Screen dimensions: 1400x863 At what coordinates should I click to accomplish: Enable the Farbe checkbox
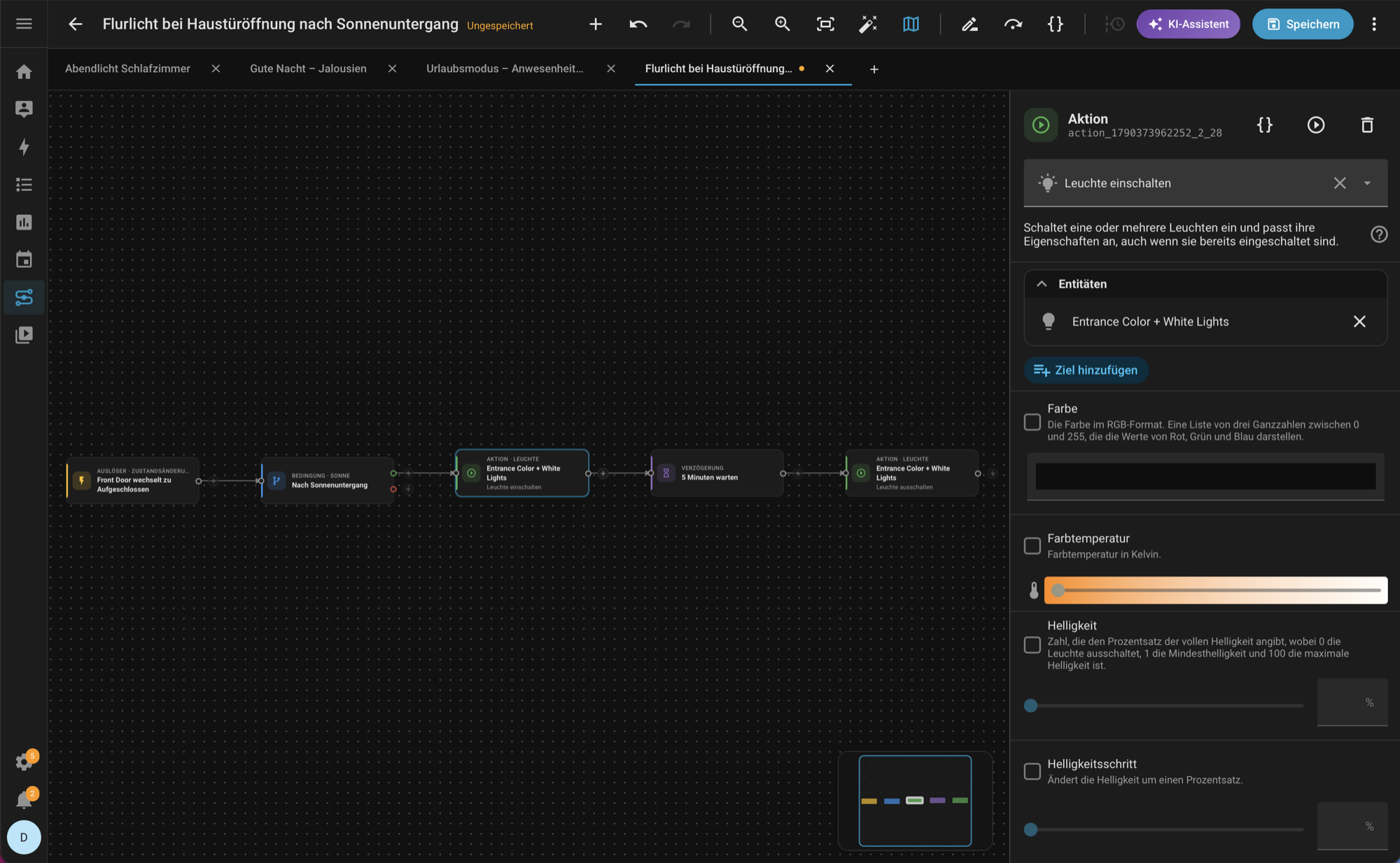(1032, 422)
